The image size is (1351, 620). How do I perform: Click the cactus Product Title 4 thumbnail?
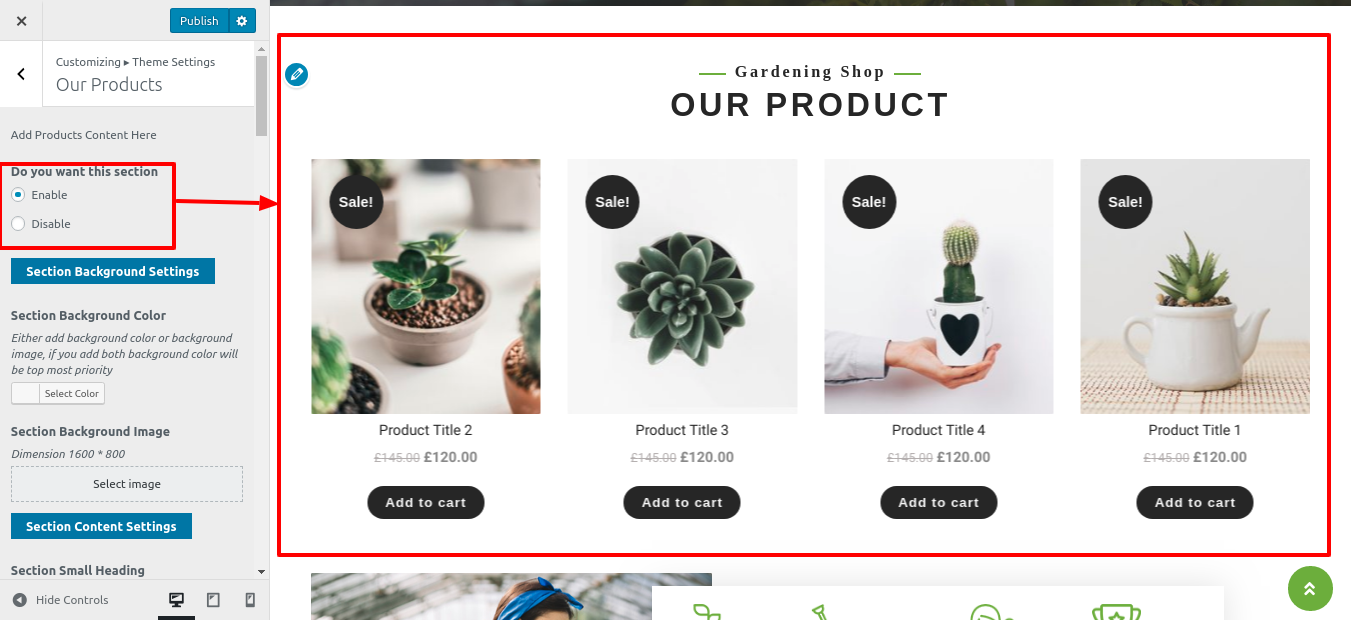point(939,286)
